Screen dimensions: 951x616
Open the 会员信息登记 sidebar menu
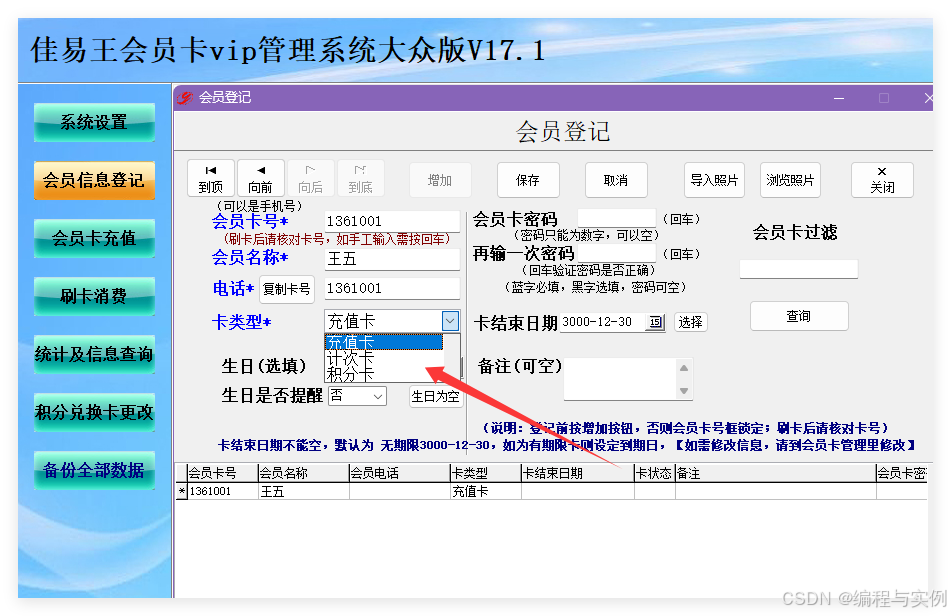tap(94, 181)
